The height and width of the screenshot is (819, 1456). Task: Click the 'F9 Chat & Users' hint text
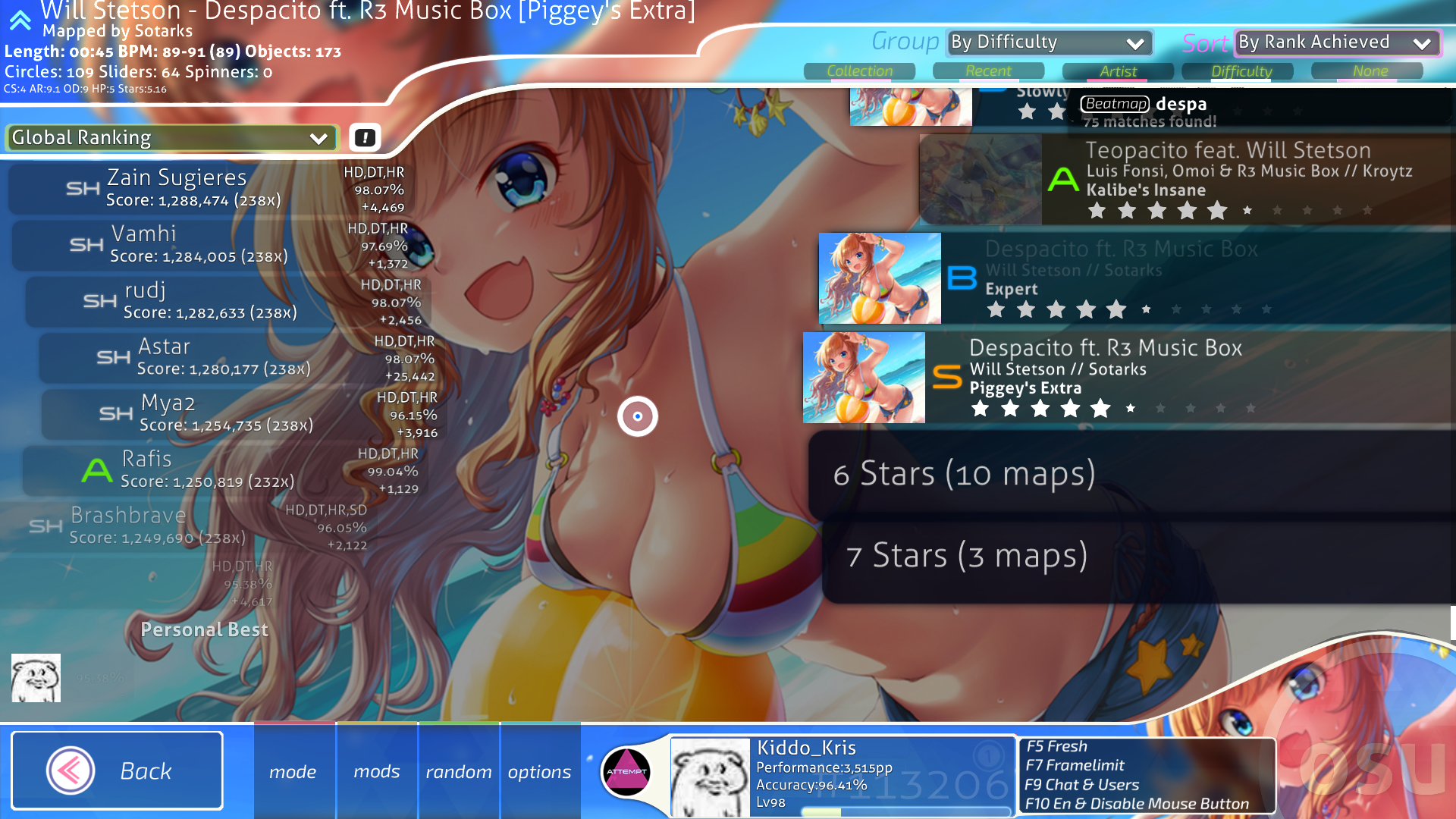1081,785
